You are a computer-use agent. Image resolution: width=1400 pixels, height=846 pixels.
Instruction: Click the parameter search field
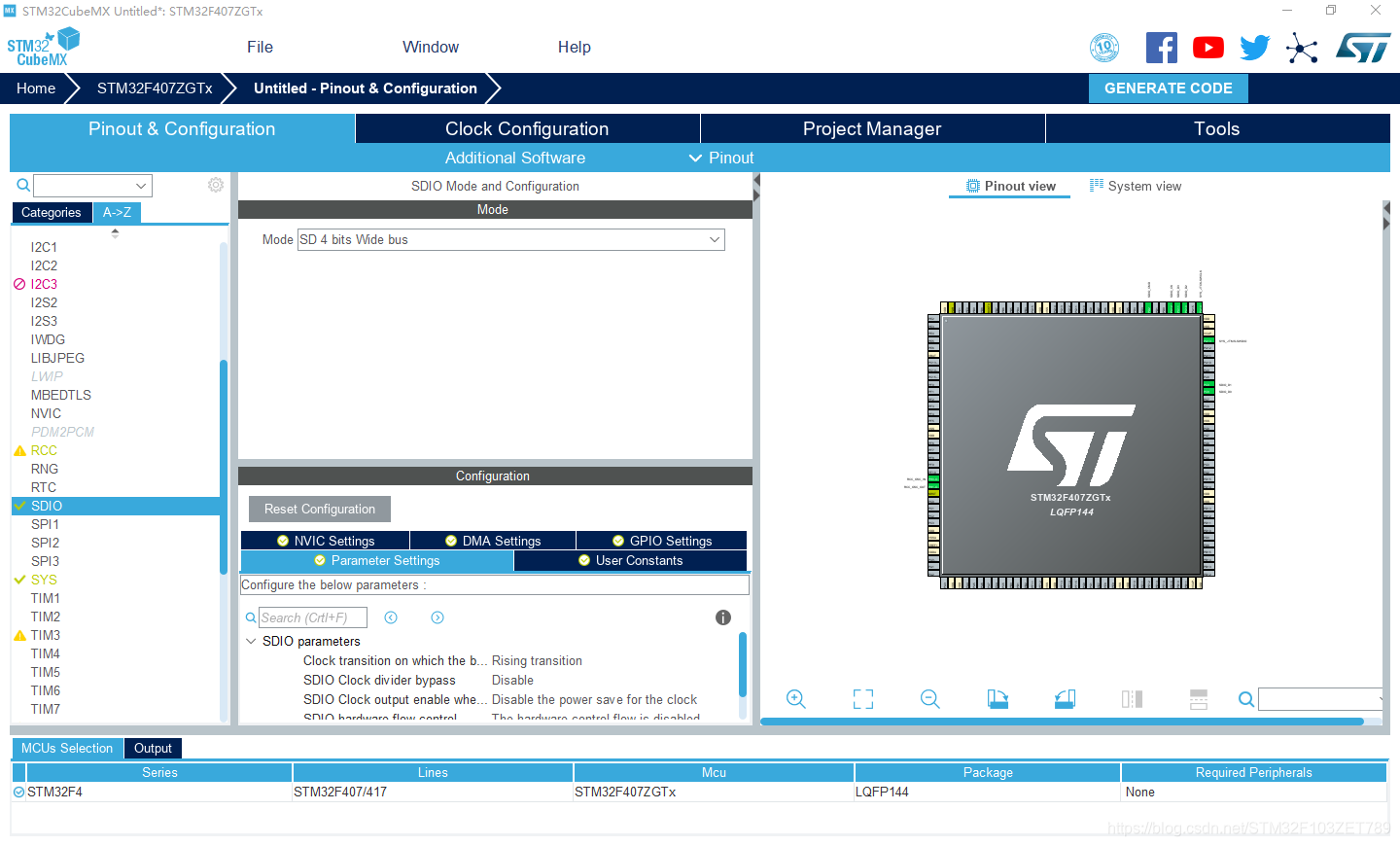313,617
